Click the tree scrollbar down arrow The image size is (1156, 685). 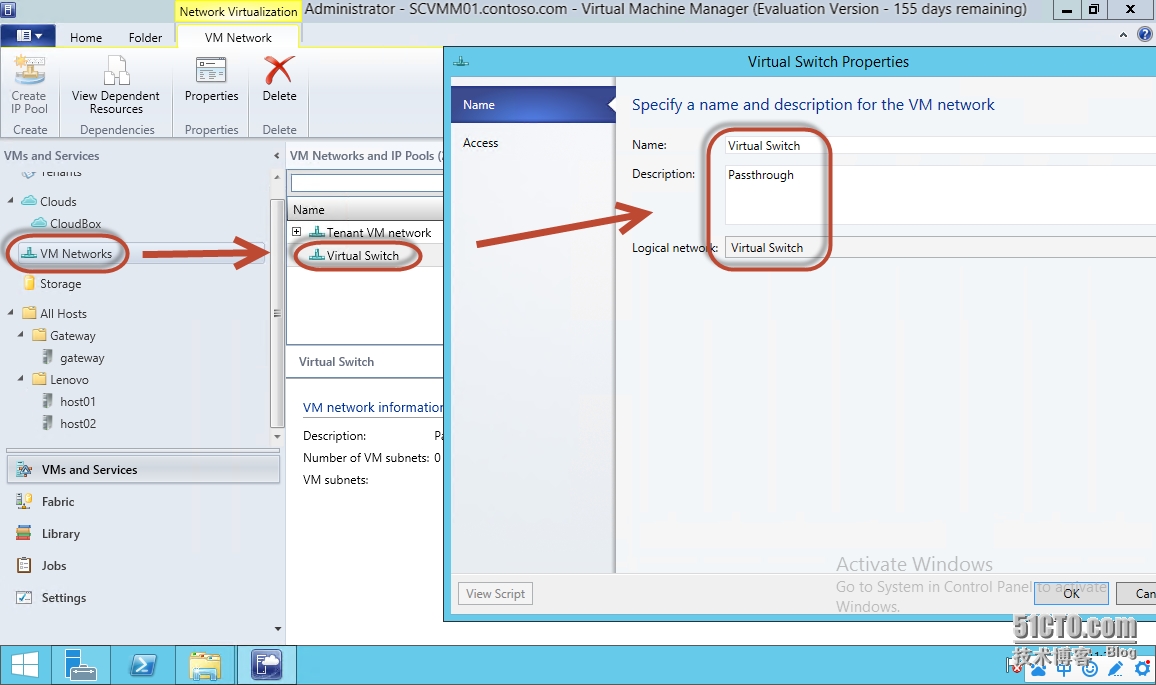(277, 437)
